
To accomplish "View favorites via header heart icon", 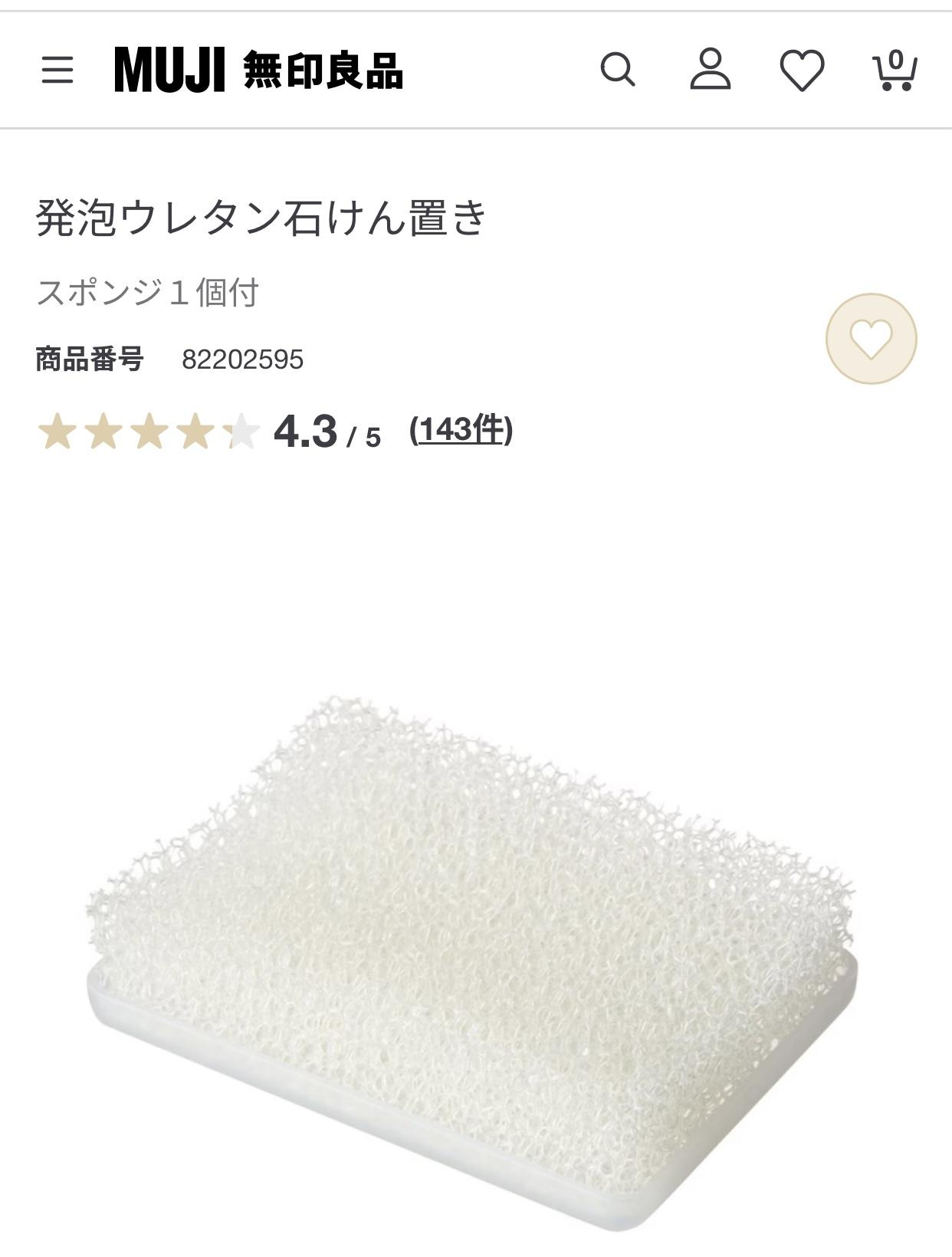I will point(802,71).
